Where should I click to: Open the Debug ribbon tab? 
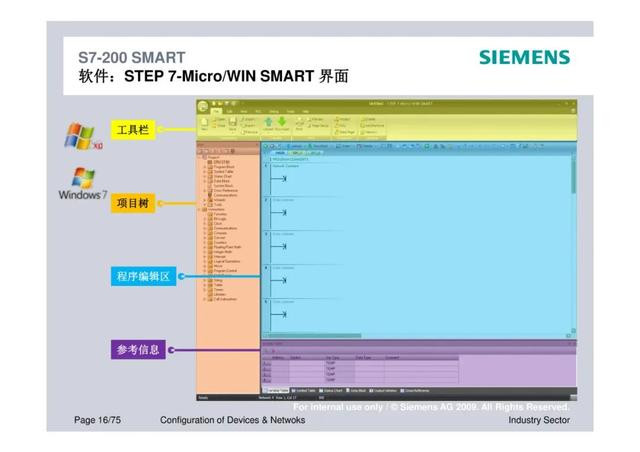(274, 111)
